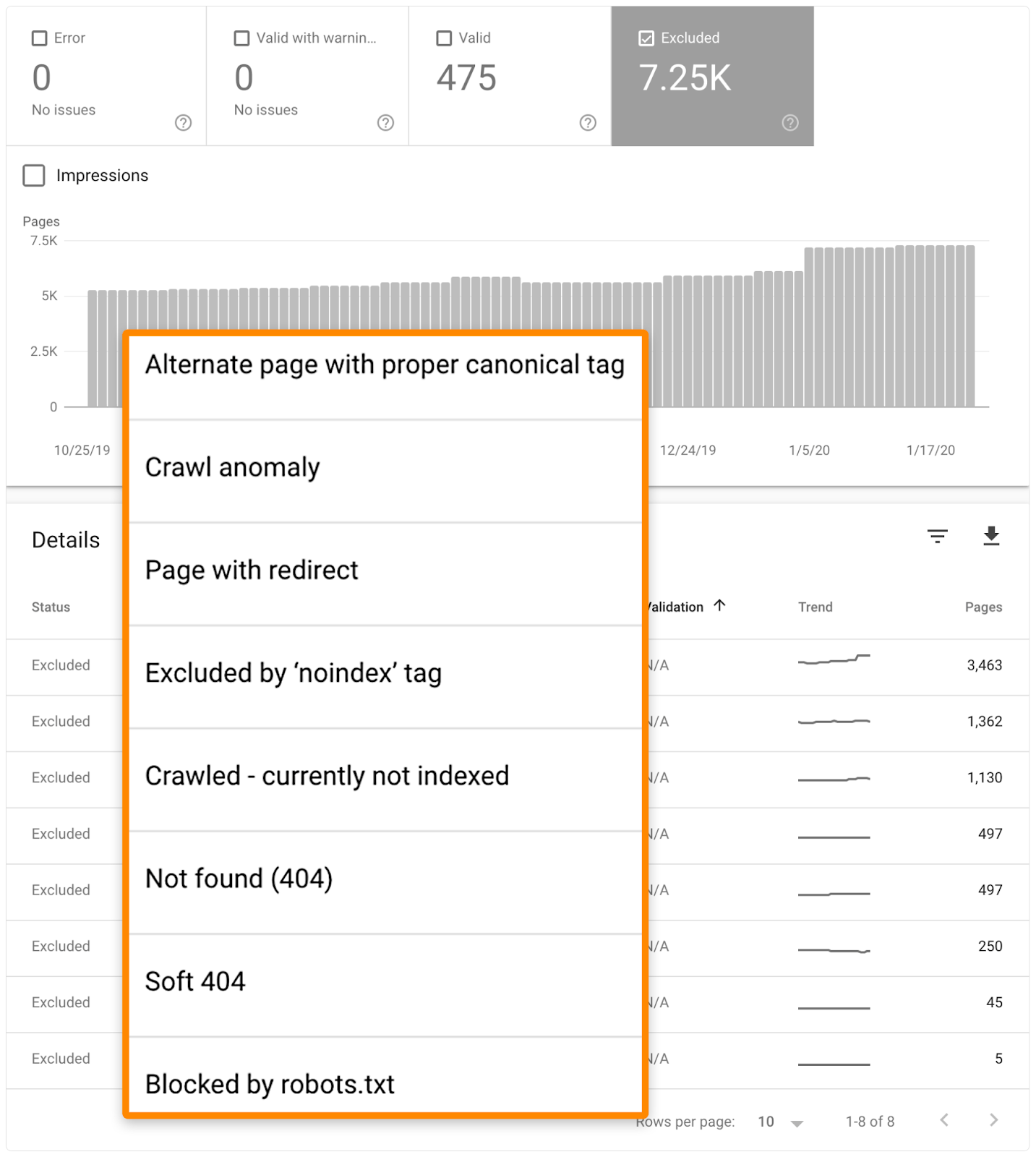
Task: Open the help icon on the Error card
Action: click(183, 123)
